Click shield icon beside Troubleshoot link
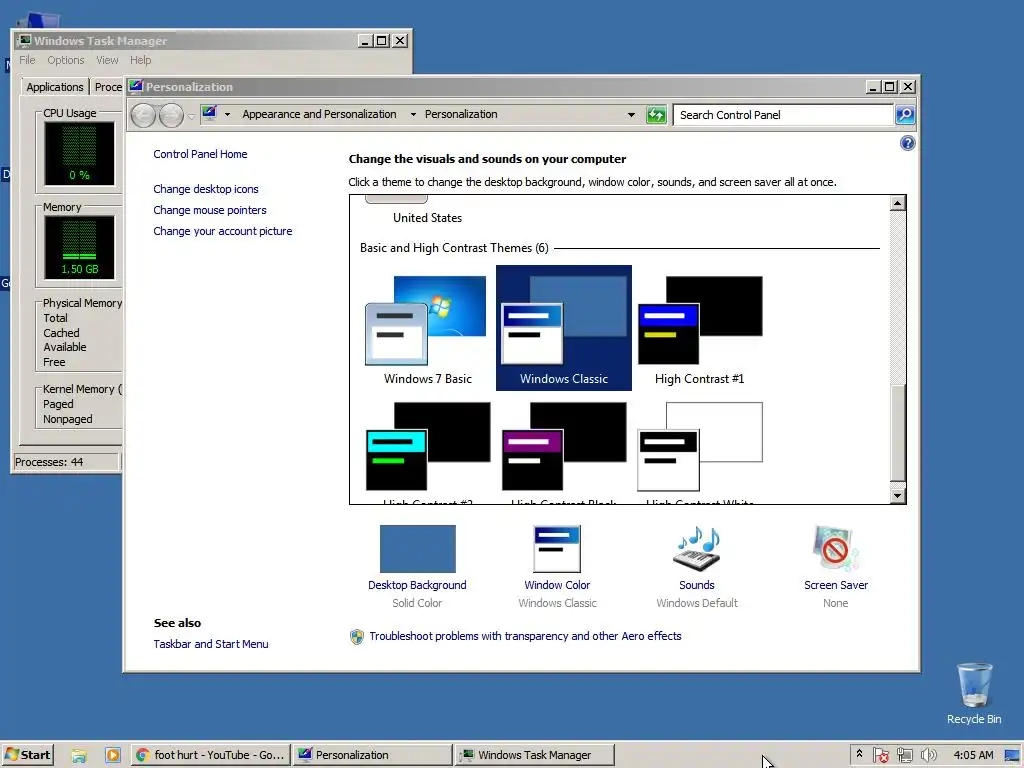This screenshot has width=1024, height=768. click(357, 637)
